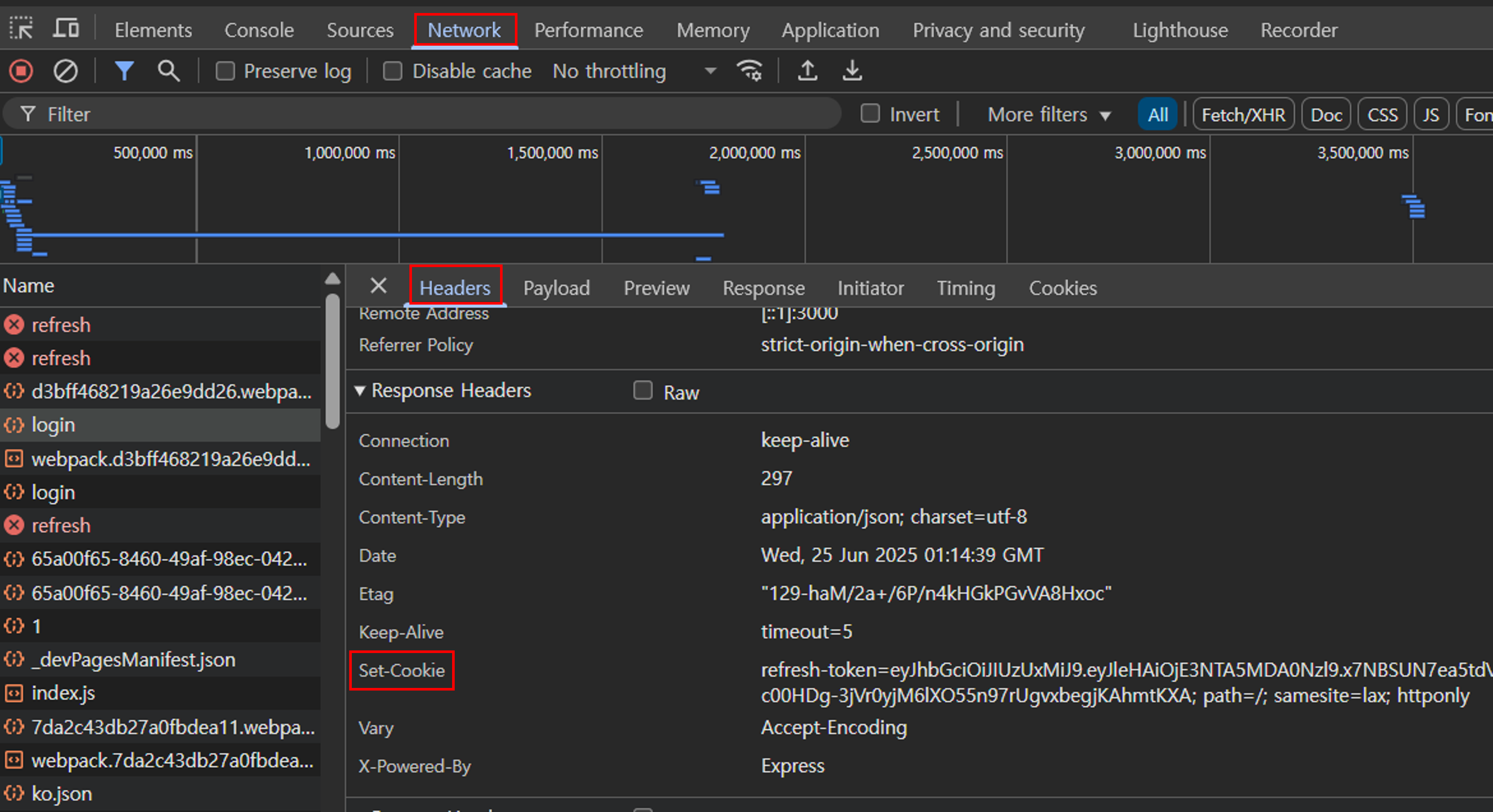This screenshot has height=812, width=1493.
Task: Enable the Preserve log checkbox
Action: point(225,71)
